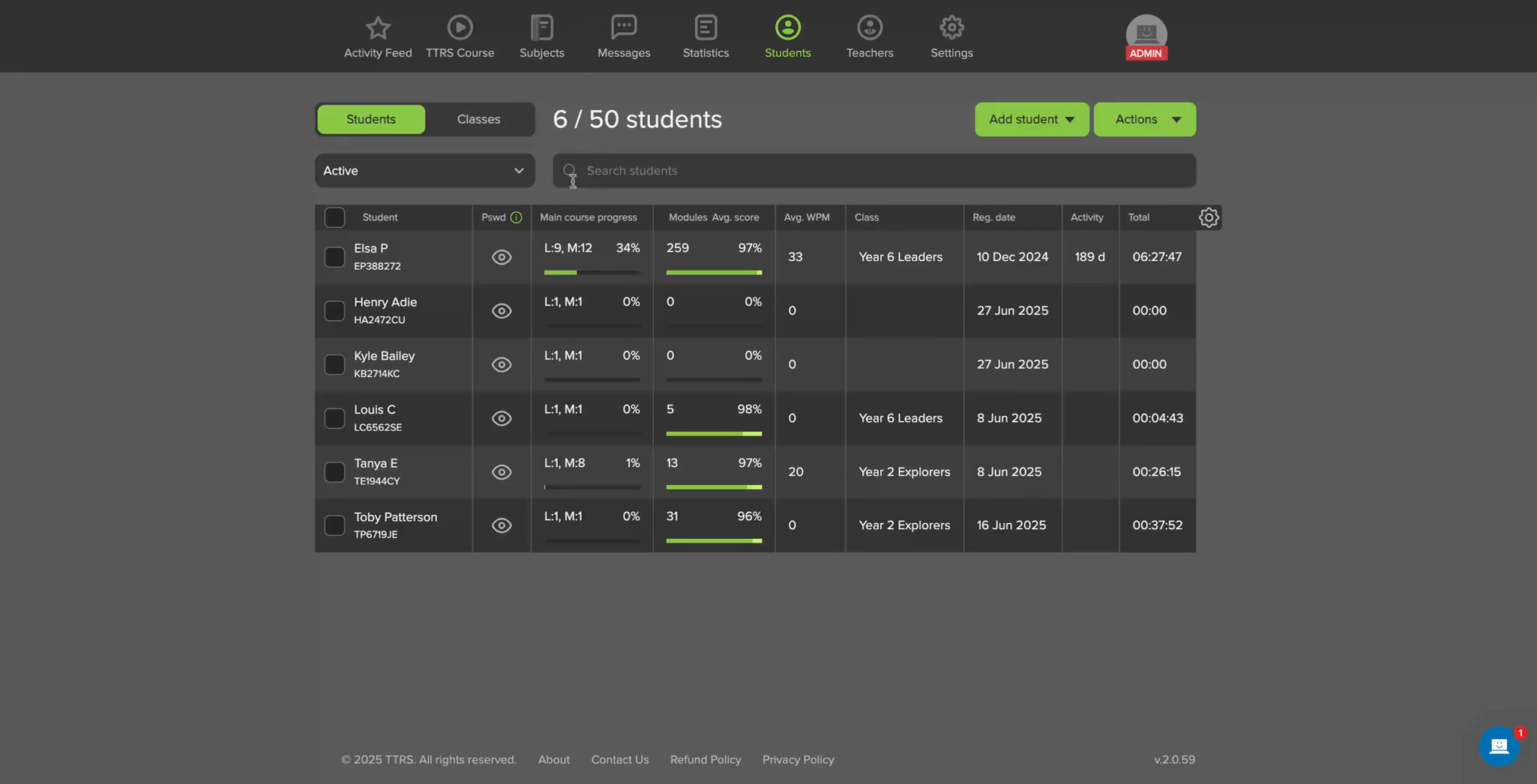
Task: Open the support chat bubble
Action: (1499, 746)
